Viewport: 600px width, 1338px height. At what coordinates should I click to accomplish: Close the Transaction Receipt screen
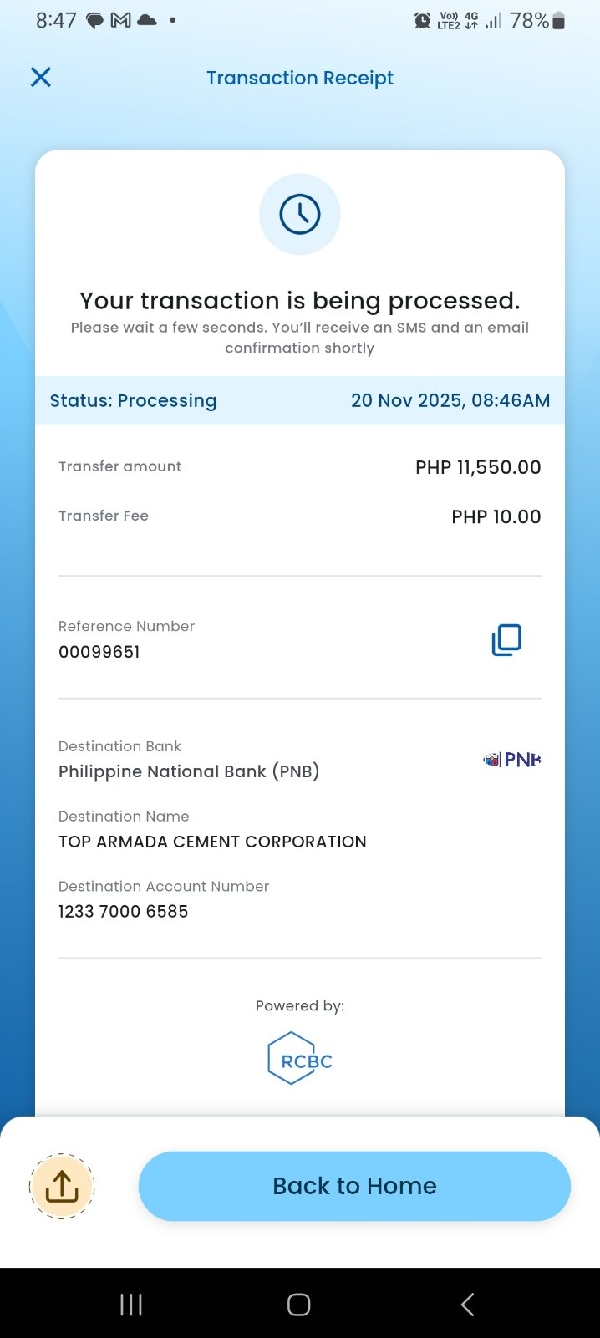point(41,77)
